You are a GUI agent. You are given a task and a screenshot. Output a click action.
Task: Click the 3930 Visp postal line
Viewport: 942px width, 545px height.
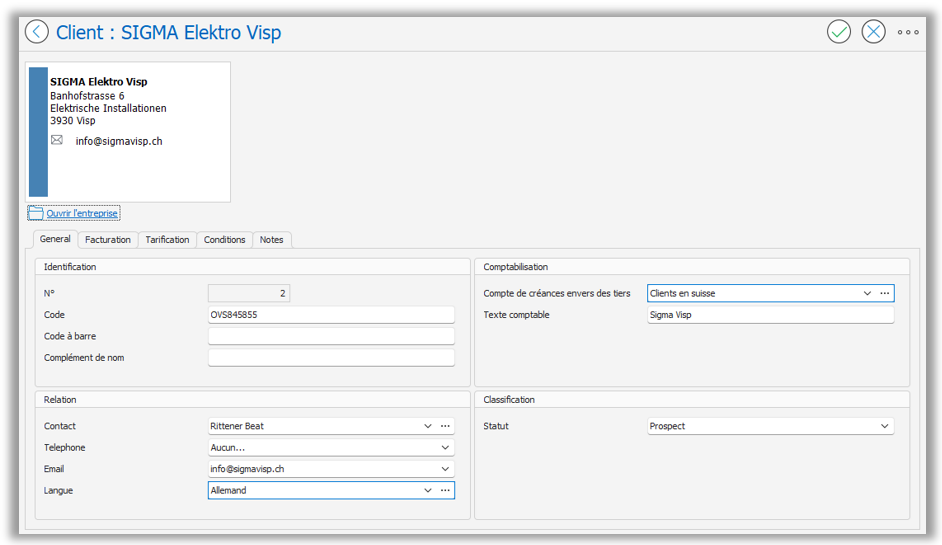[x=73, y=120]
